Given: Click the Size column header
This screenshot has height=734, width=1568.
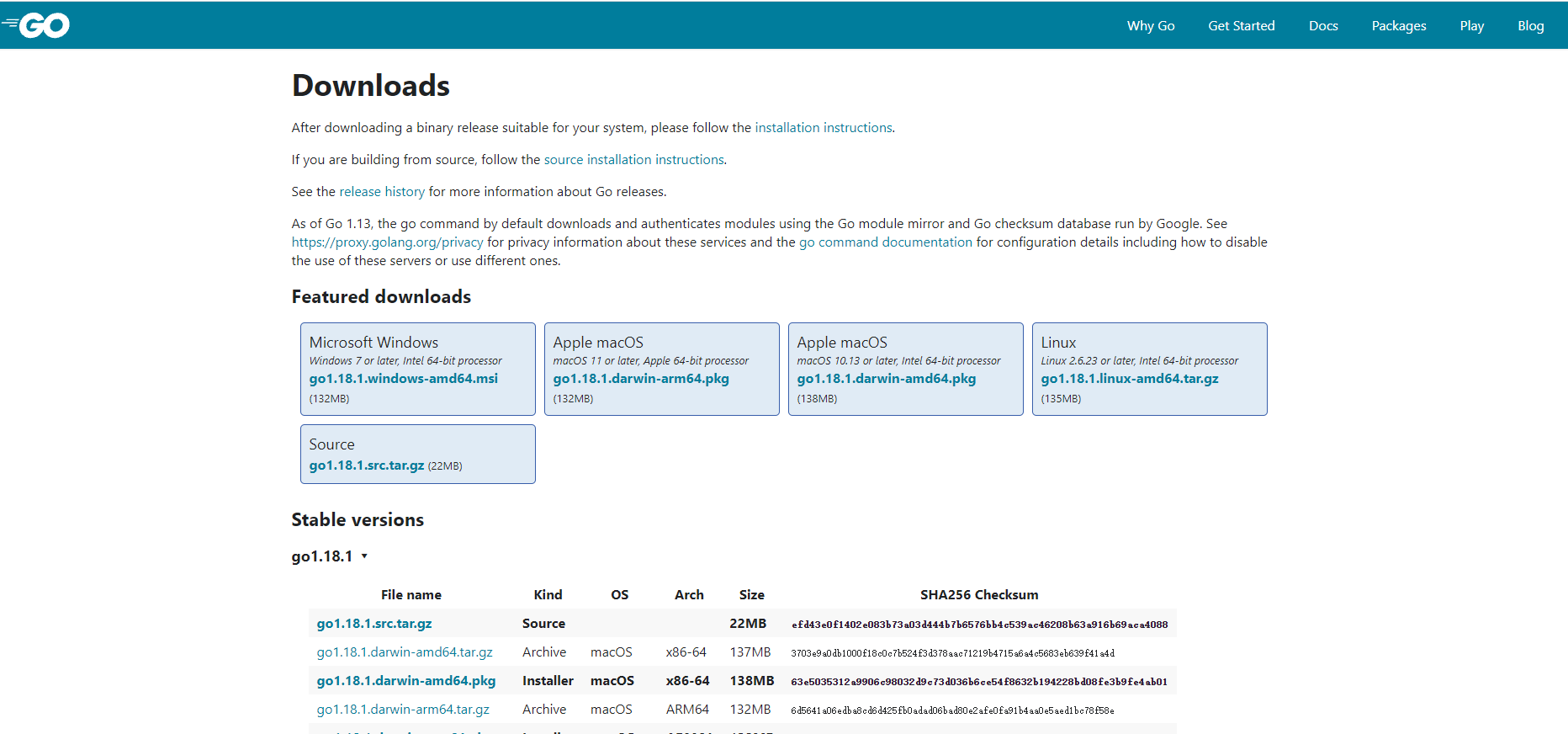Looking at the screenshot, I should point(752,595).
